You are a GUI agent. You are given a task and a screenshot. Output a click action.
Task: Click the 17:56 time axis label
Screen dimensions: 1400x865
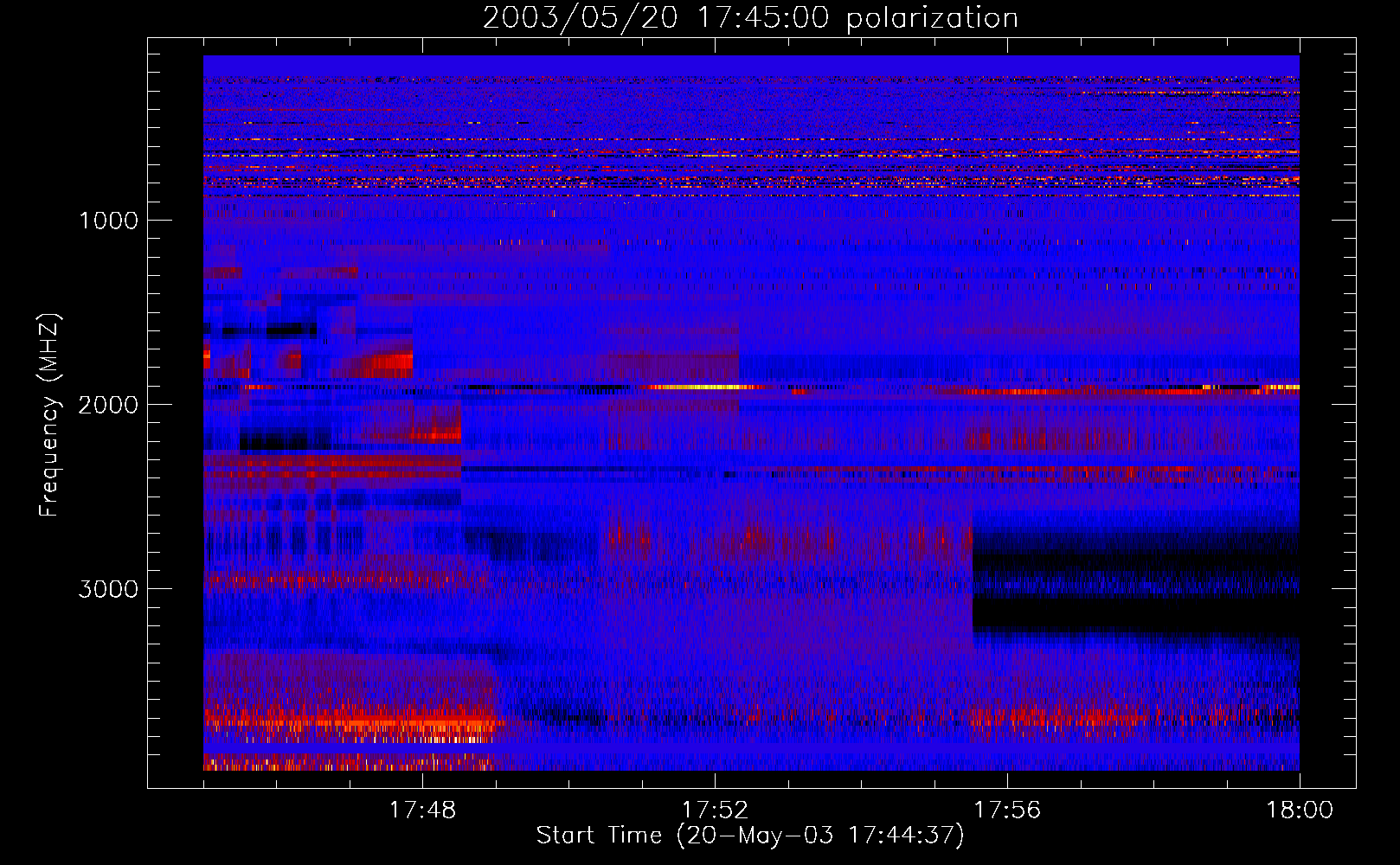coord(1007,811)
